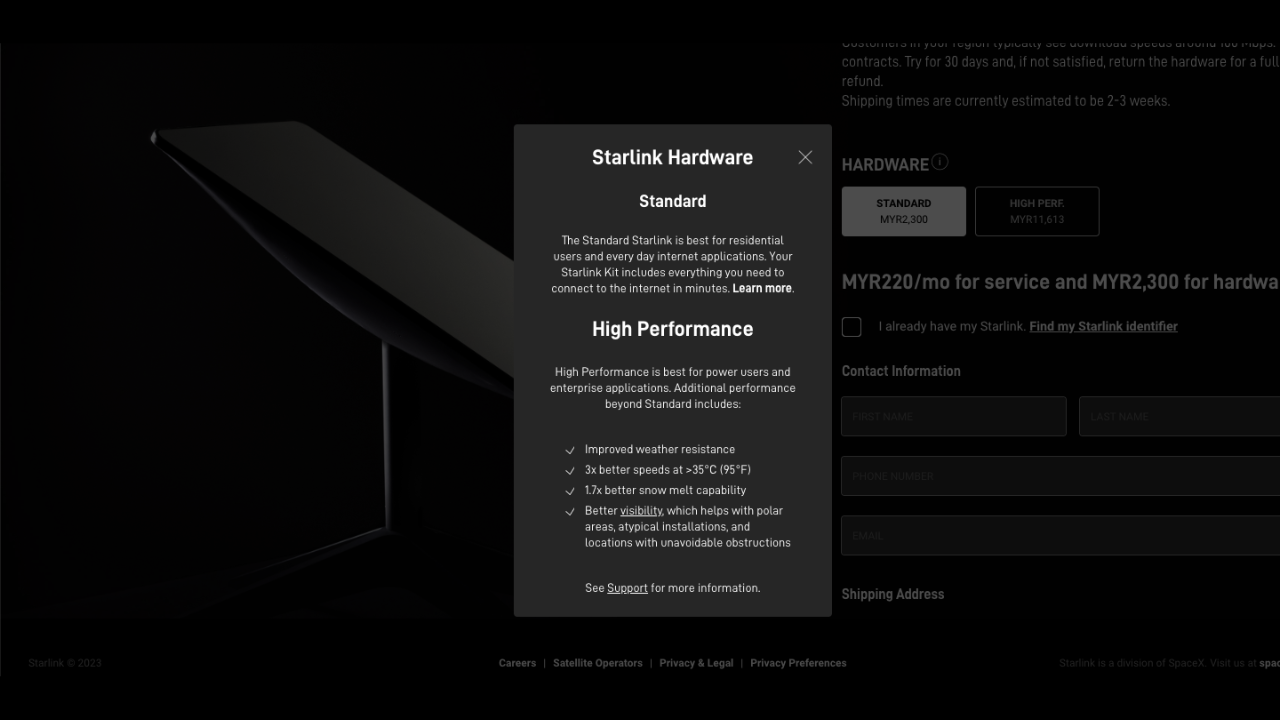Select the High Perf. MYR11,613 option
The height and width of the screenshot is (720, 1280).
point(1037,211)
